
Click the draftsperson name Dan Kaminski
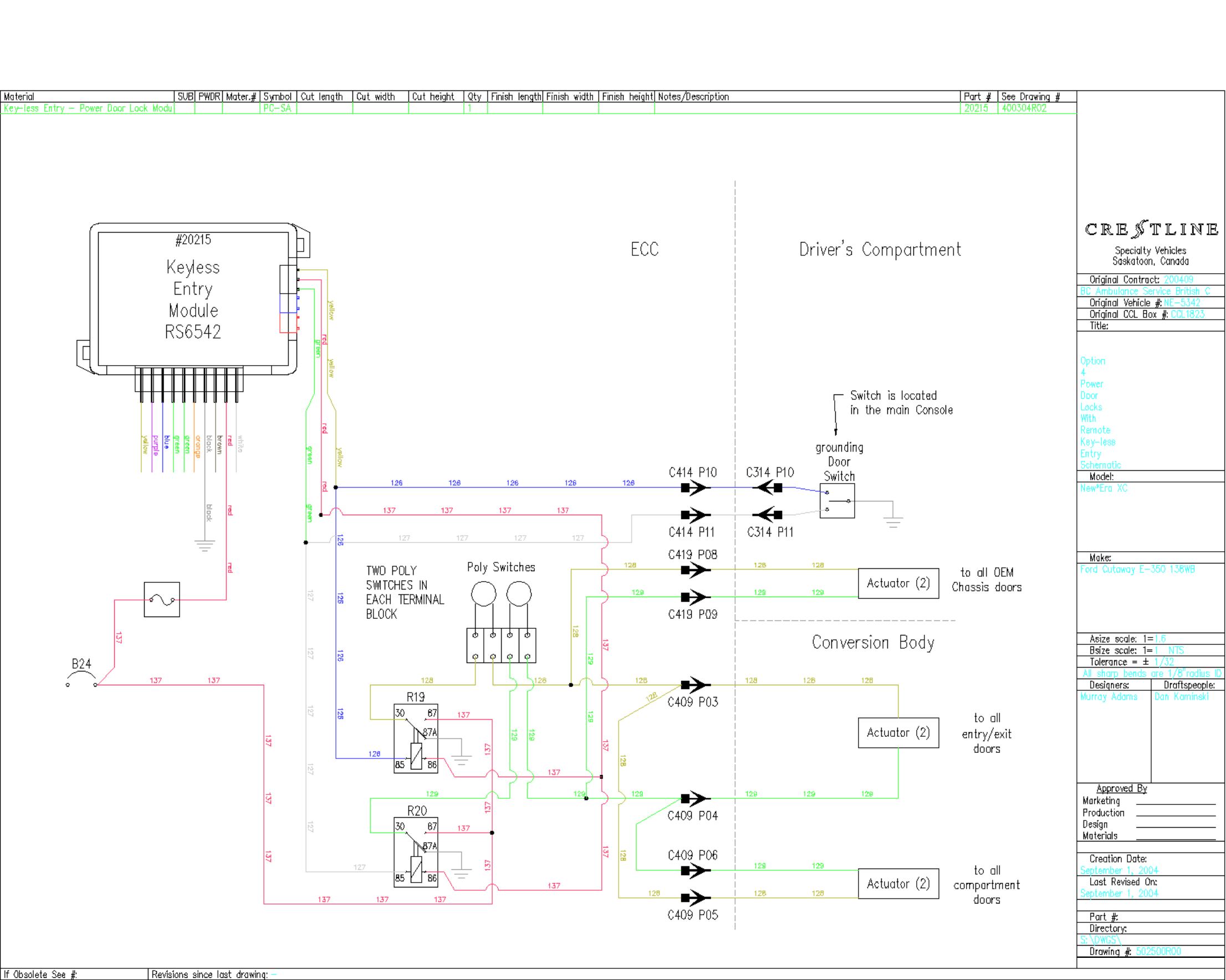(x=1182, y=697)
